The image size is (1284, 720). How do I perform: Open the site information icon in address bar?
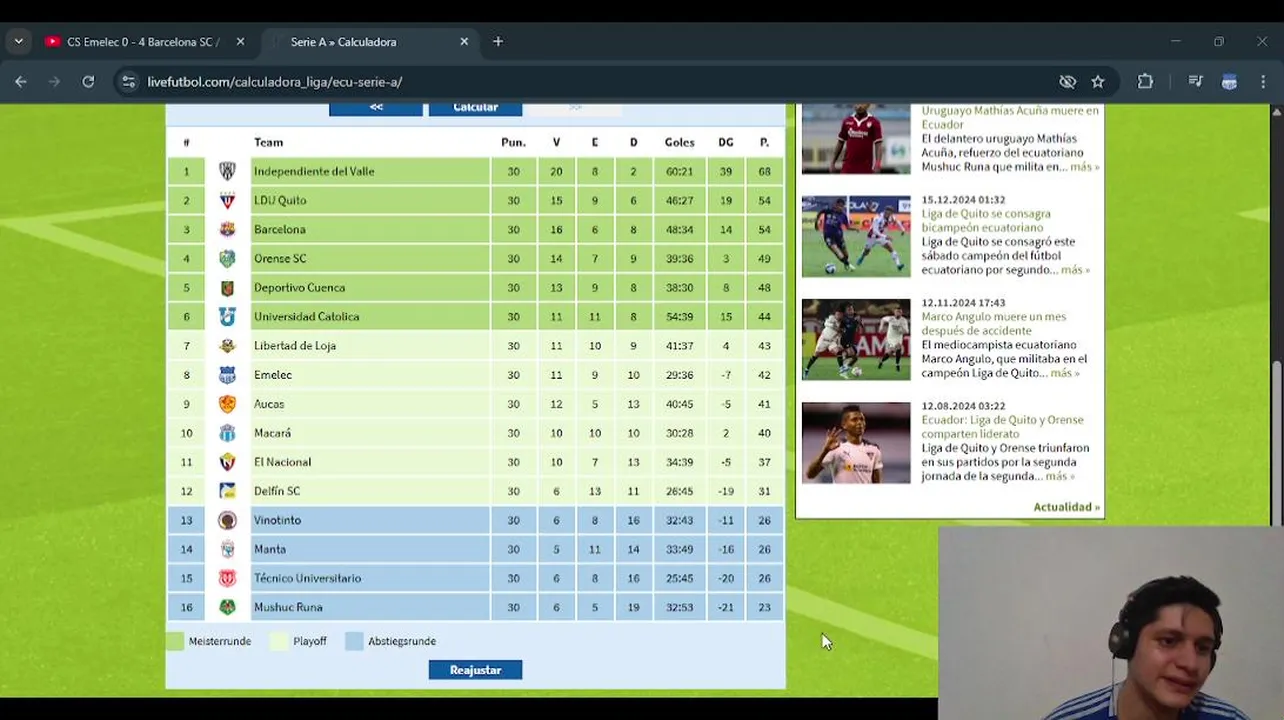[x=128, y=82]
